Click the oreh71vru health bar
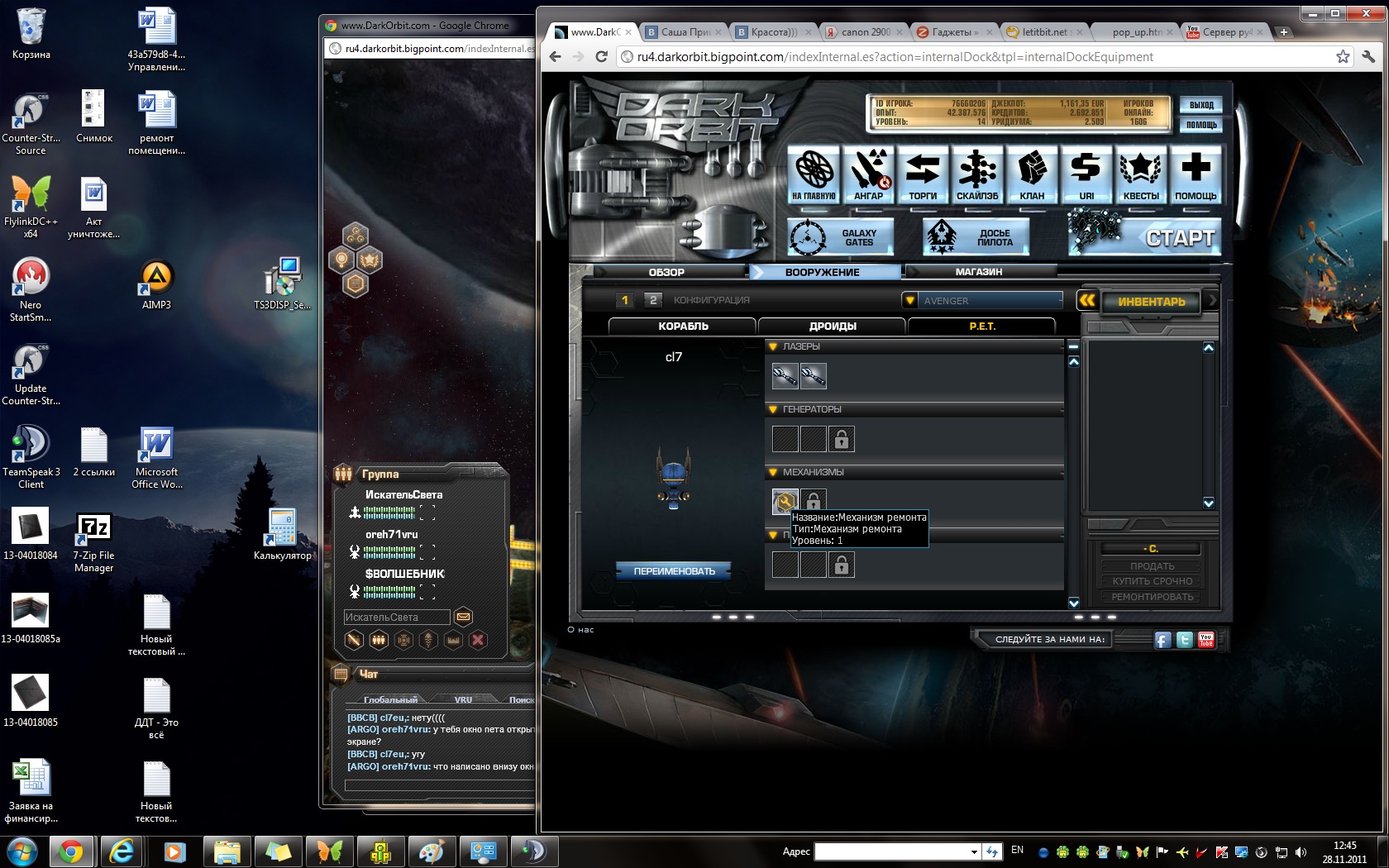The width and height of the screenshot is (1389, 868). pyautogui.click(x=389, y=552)
